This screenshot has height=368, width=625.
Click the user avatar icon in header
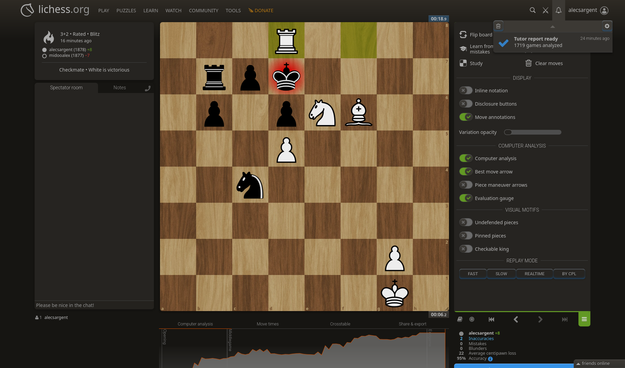pos(604,10)
